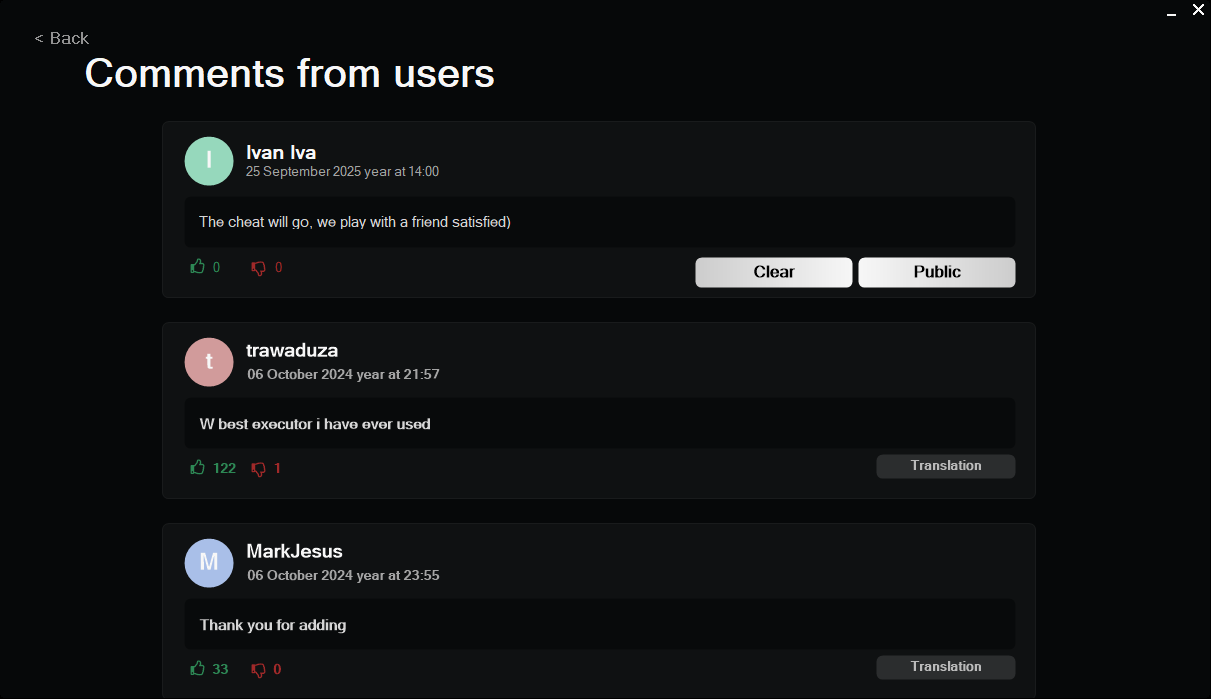Thumbs down MarkJesus's comment

coord(258,670)
